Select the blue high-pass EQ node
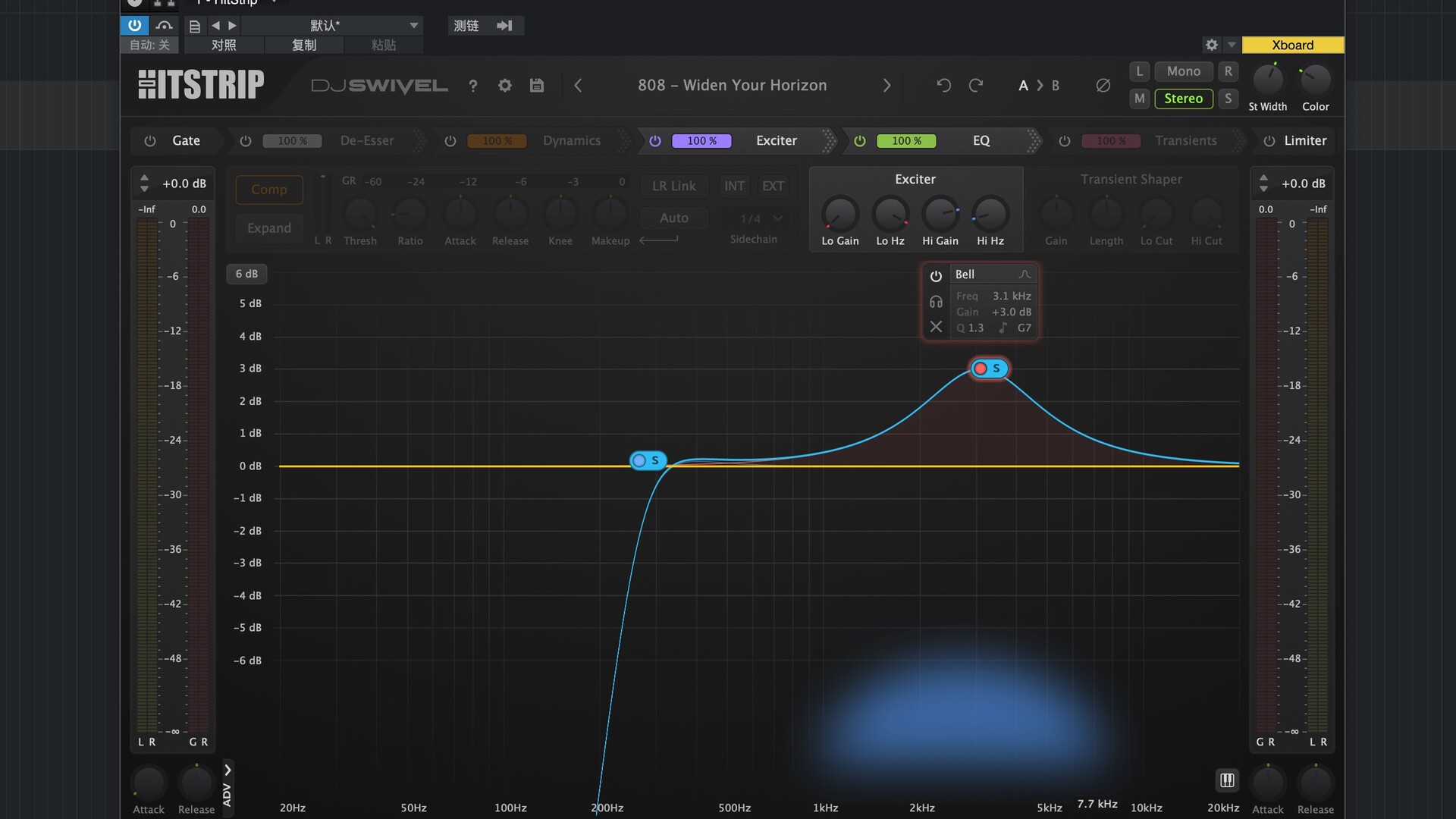1456x819 pixels. coord(639,460)
